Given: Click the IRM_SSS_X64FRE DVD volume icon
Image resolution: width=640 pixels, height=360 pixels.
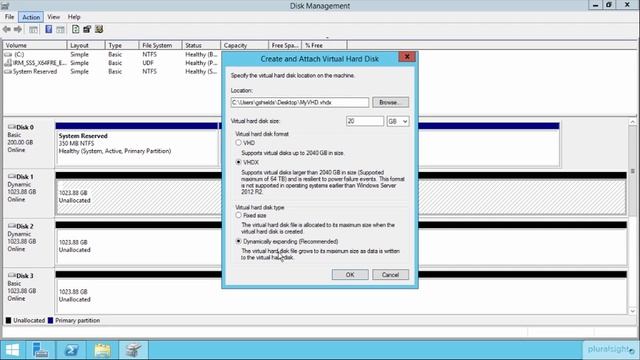Looking at the screenshot, I should click(x=8, y=63).
